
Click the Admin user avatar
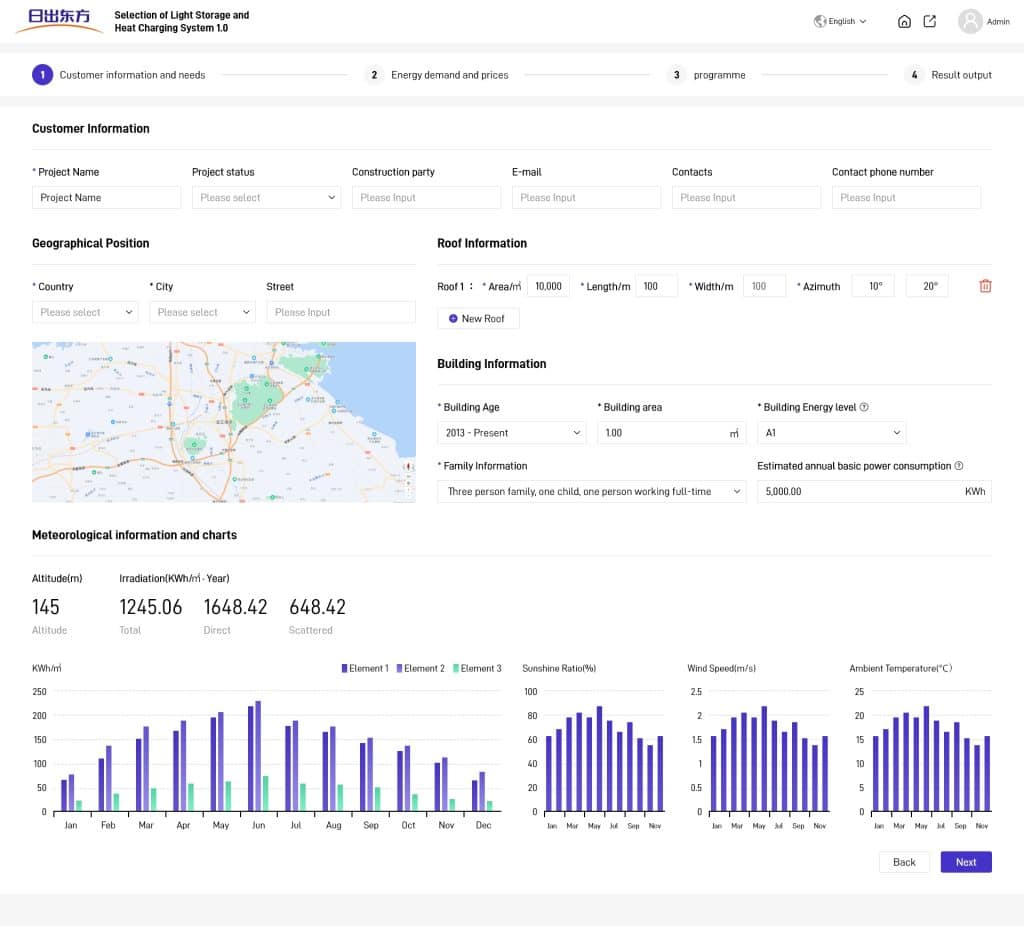tap(970, 21)
